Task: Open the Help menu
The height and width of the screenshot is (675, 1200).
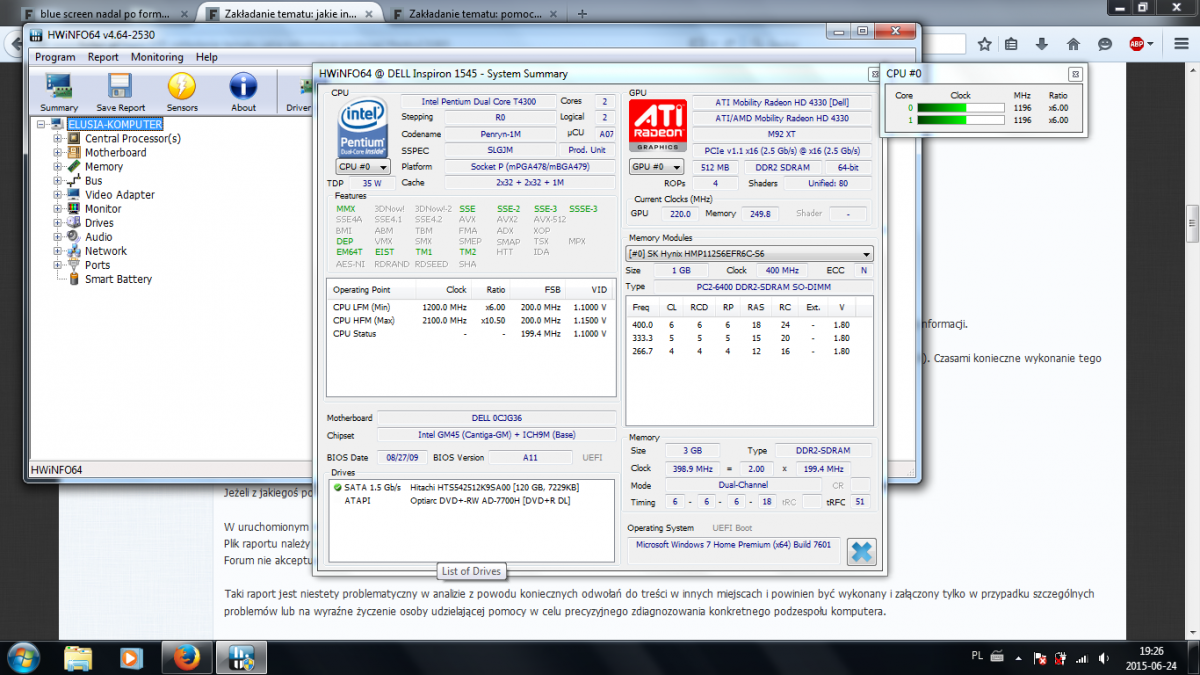Action: coord(207,57)
